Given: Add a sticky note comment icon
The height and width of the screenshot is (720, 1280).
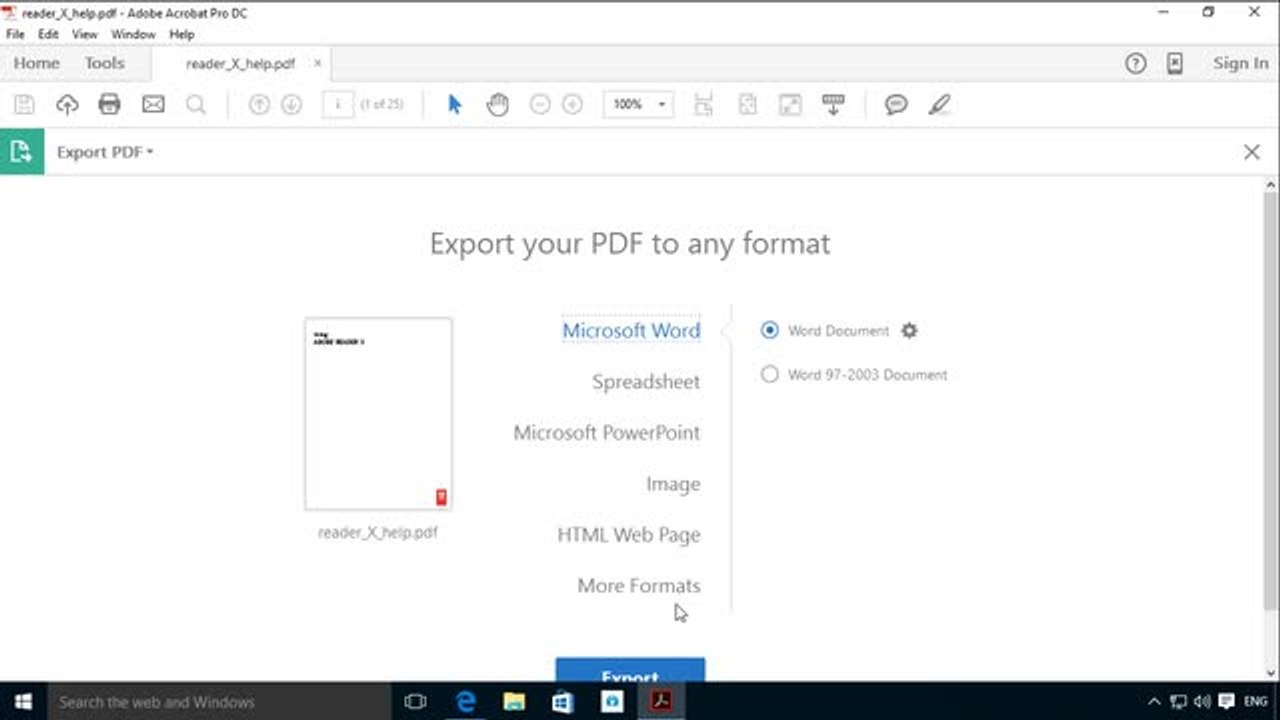Looking at the screenshot, I should pos(896,104).
